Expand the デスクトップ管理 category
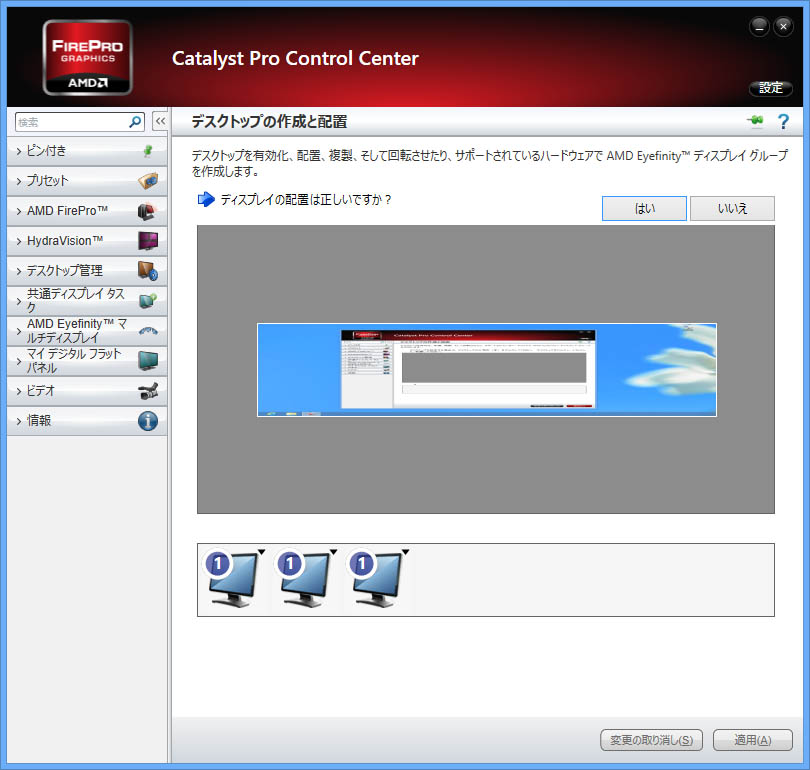The height and width of the screenshot is (770, 810). click(x=19, y=271)
